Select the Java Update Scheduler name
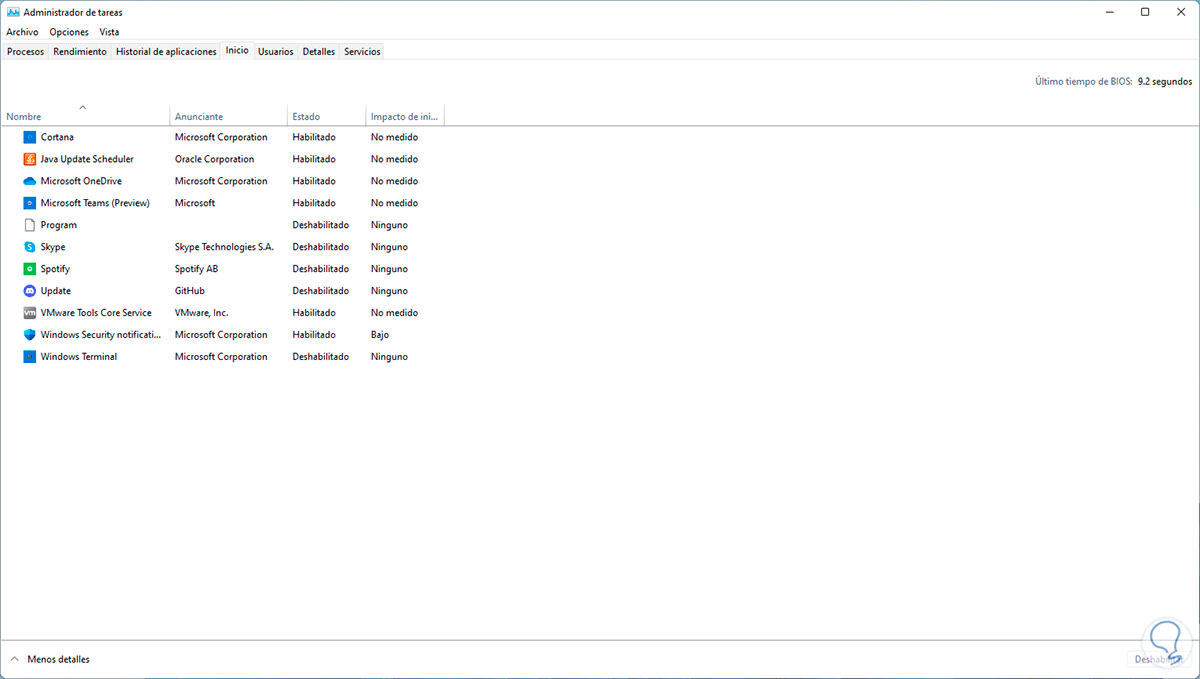This screenshot has width=1200, height=679. click(x=87, y=159)
